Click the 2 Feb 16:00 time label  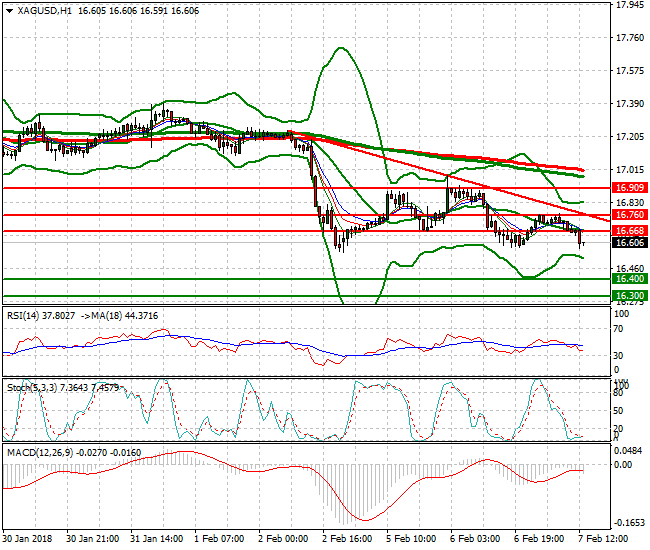click(347, 539)
